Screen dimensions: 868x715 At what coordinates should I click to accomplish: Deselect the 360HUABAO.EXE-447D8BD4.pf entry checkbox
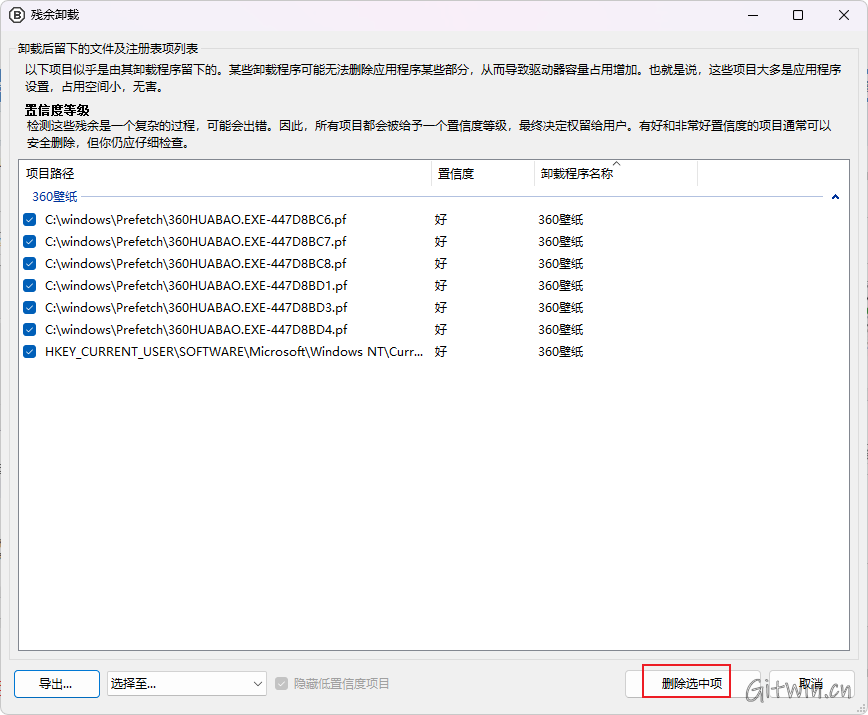[x=30, y=330]
